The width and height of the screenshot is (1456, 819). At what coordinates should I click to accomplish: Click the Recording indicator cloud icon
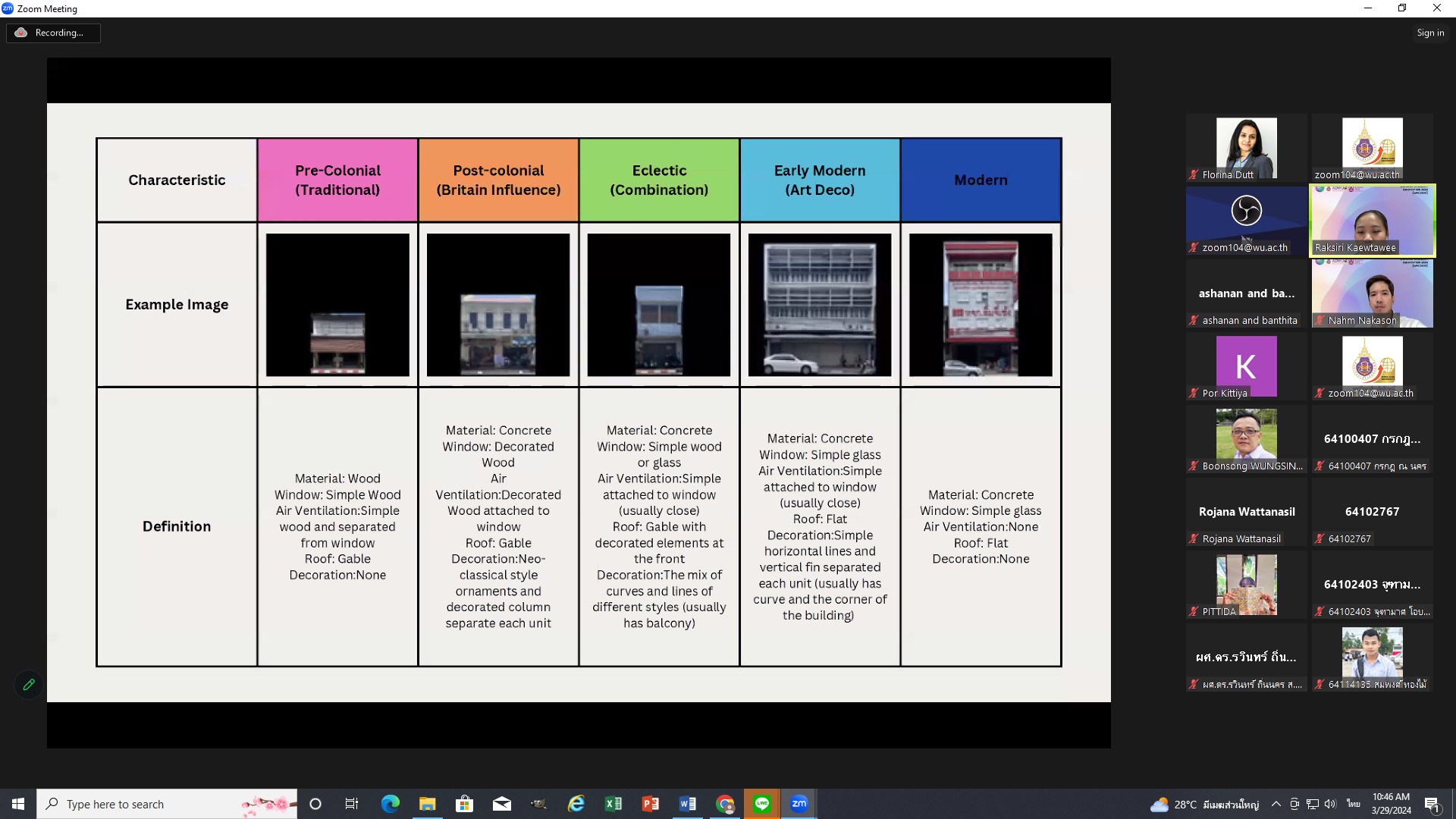pyautogui.click(x=21, y=33)
